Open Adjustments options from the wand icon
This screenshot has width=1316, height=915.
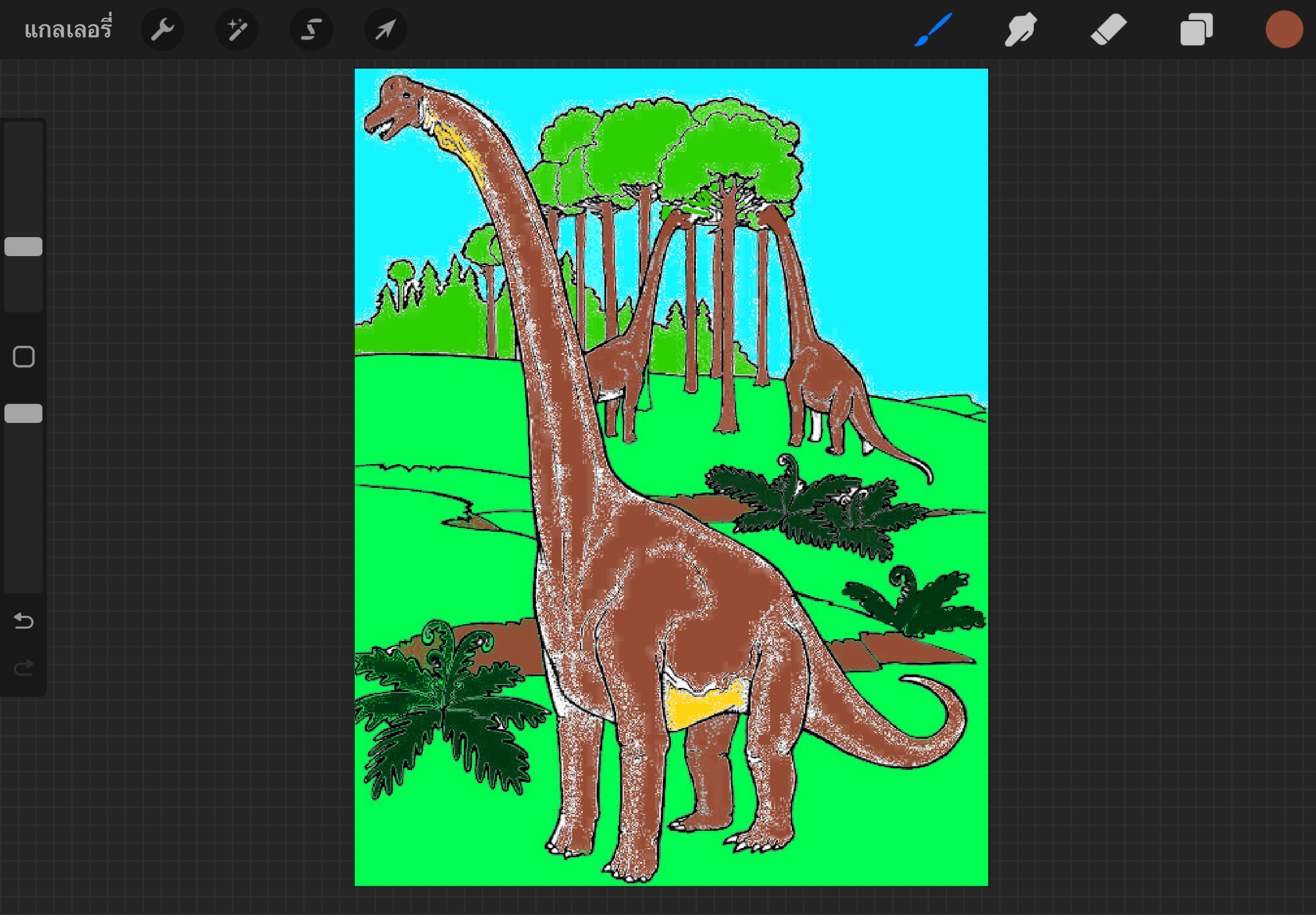click(x=236, y=29)
